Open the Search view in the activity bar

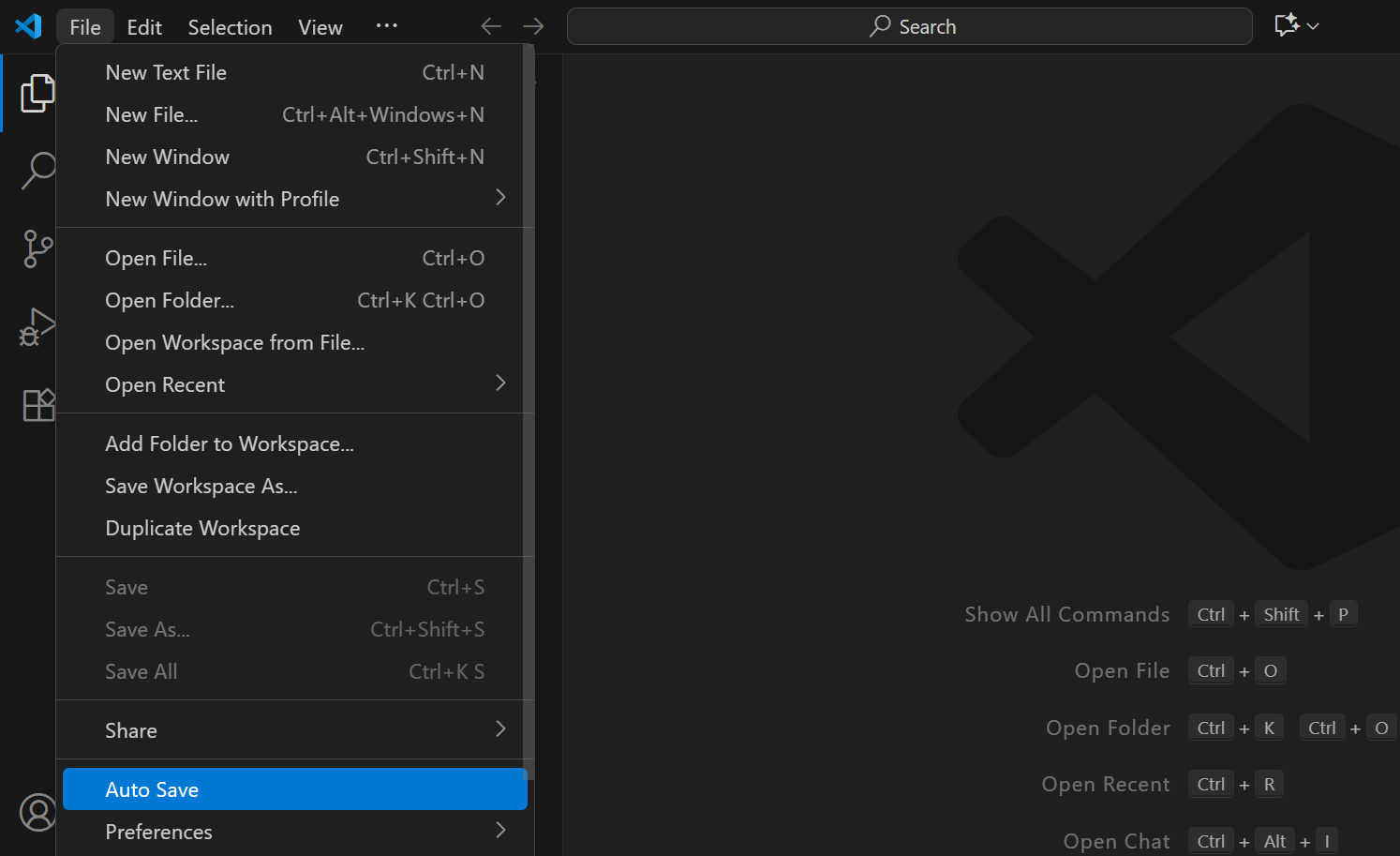coord(37,172)
